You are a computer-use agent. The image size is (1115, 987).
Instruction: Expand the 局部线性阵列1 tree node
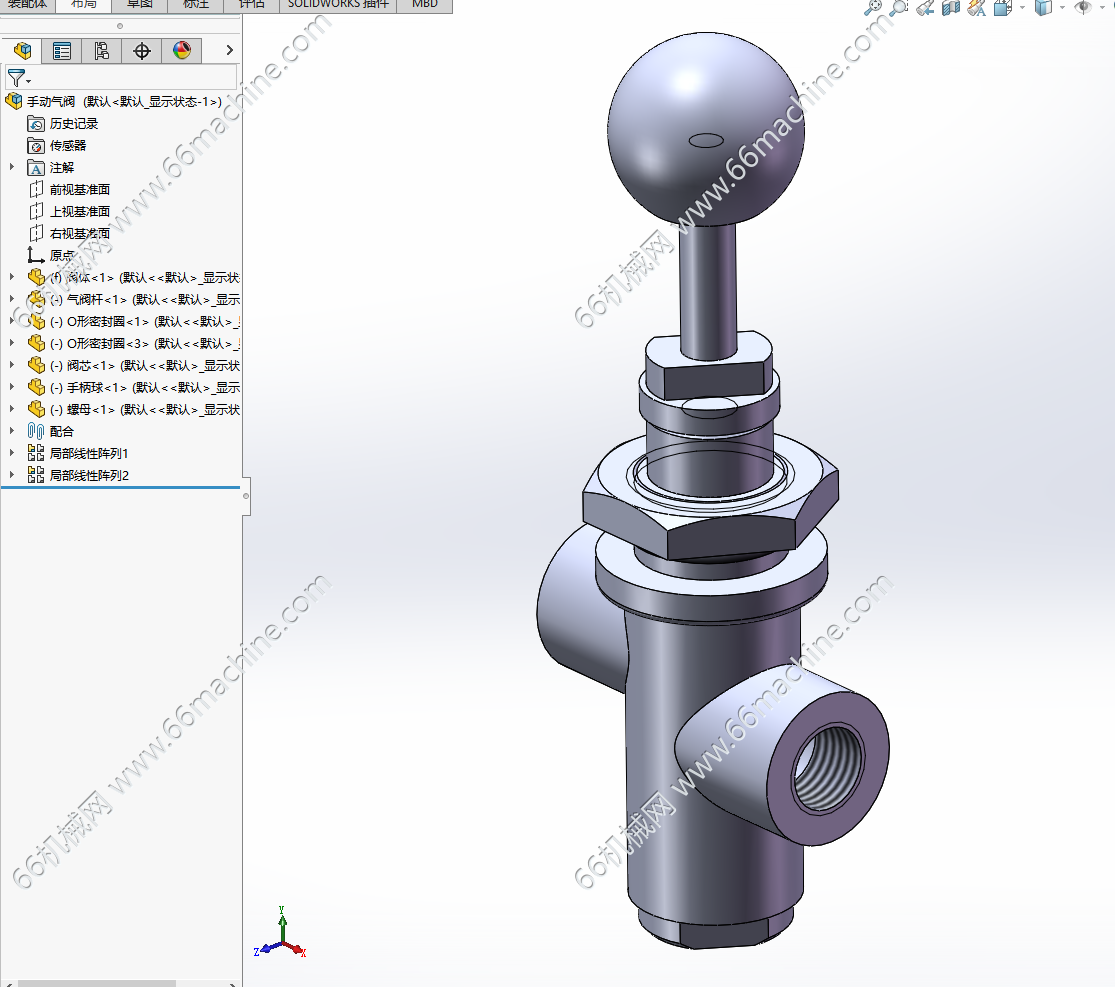12,454
